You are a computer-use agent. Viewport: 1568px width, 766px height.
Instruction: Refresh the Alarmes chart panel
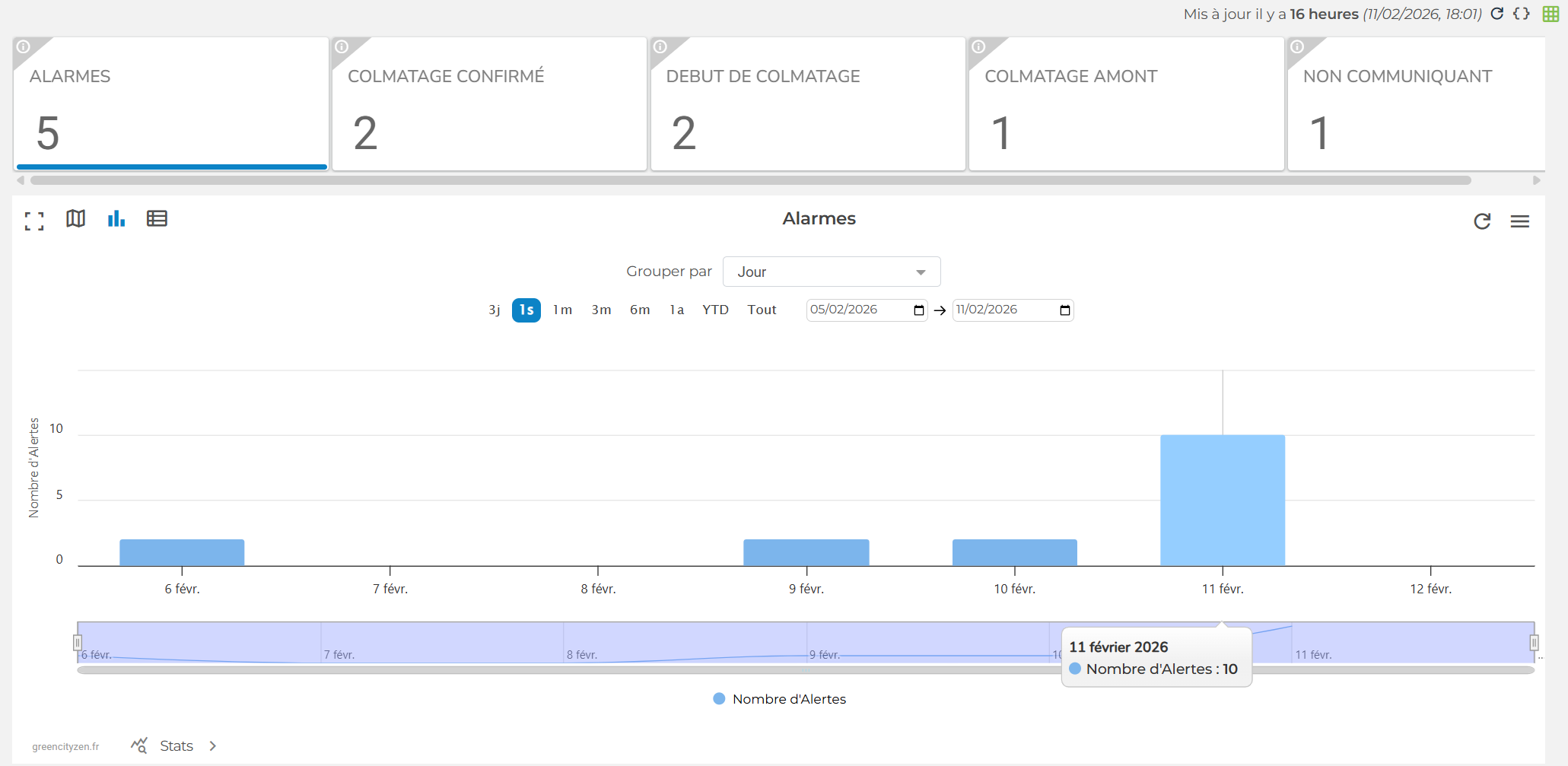click(1481, 221)
